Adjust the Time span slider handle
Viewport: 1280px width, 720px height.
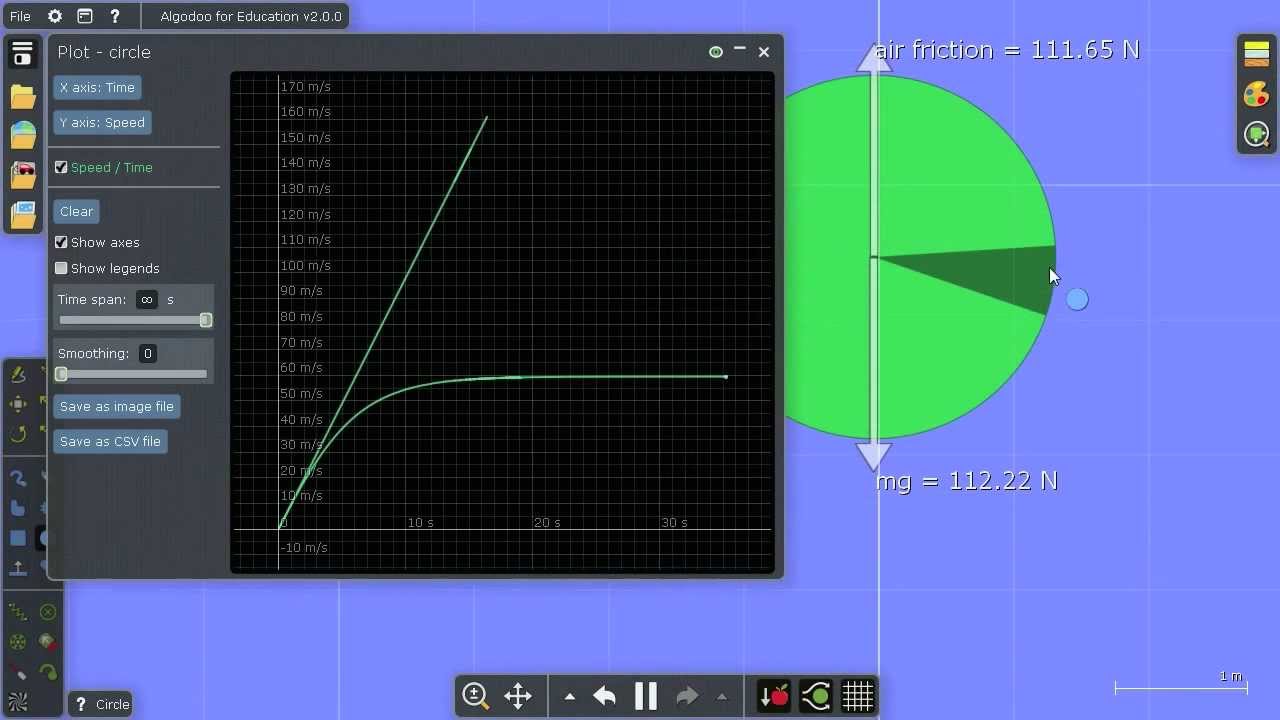tap(206, 320)
